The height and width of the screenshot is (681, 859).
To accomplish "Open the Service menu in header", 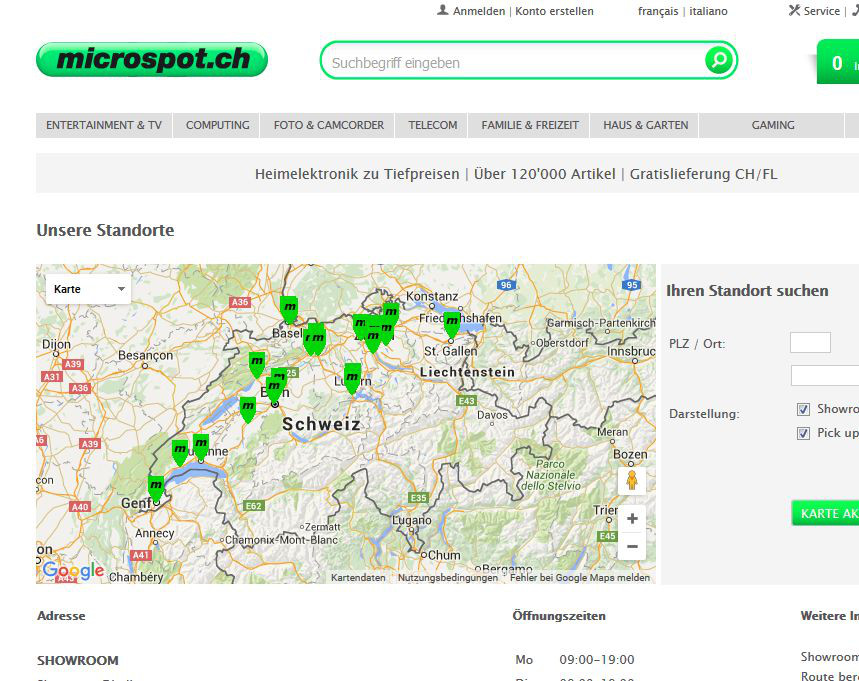I will tap(814, 11).
